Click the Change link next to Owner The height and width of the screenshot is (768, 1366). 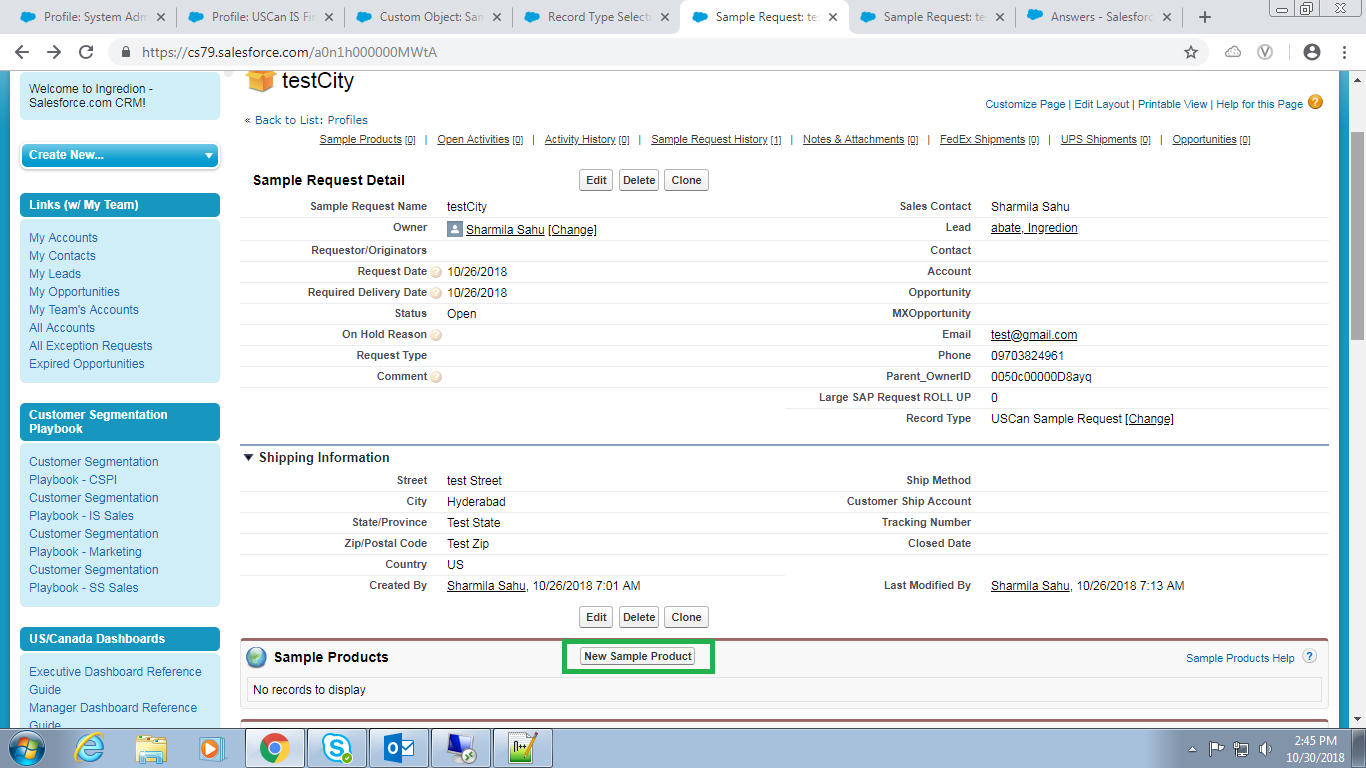572,230
